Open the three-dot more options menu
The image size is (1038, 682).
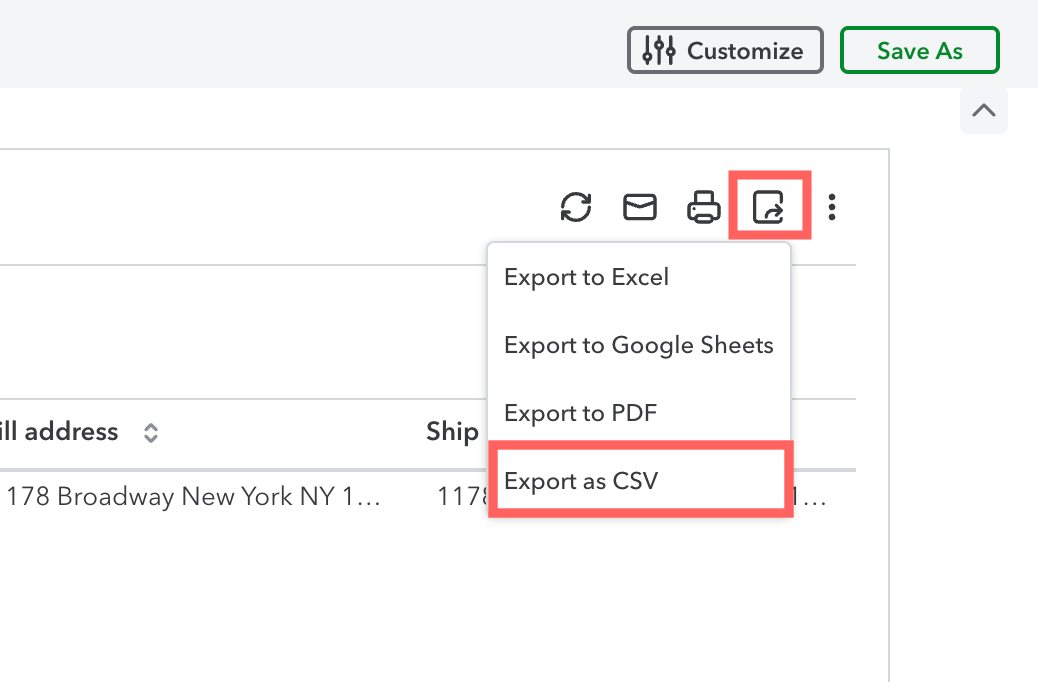pyautogui.click(x=832, y=207)
